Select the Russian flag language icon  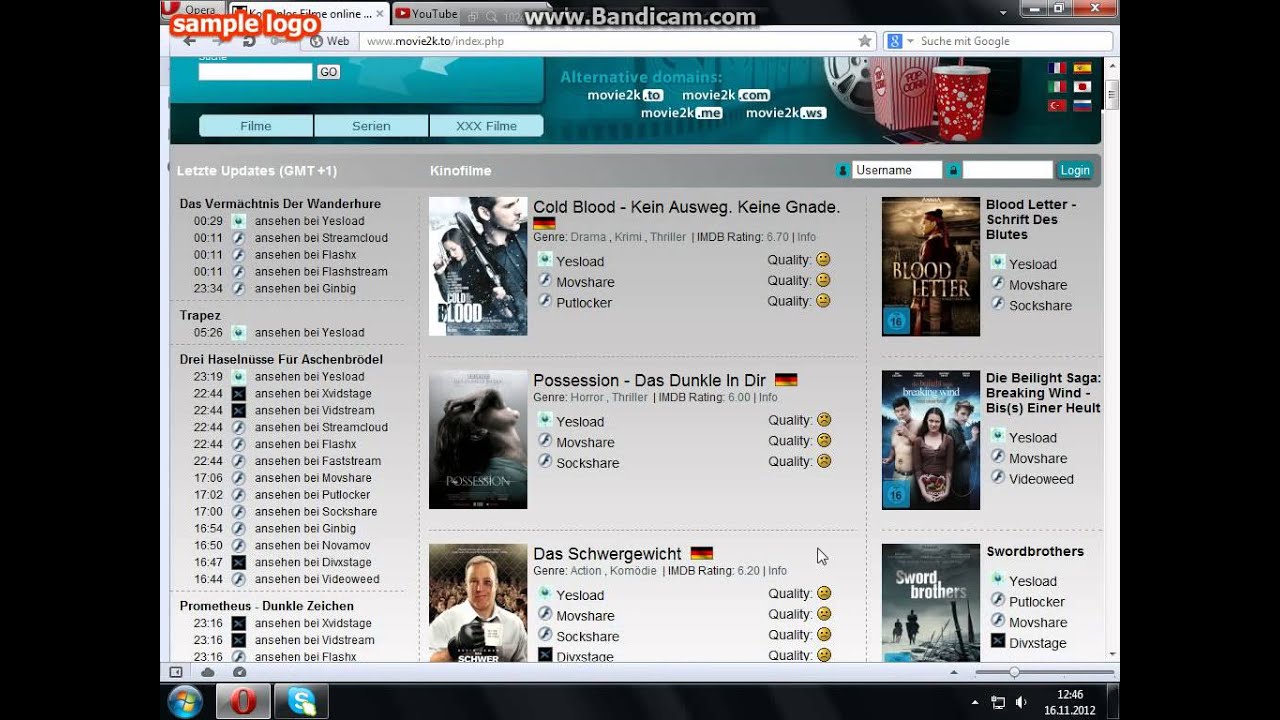click(1082, 105)
